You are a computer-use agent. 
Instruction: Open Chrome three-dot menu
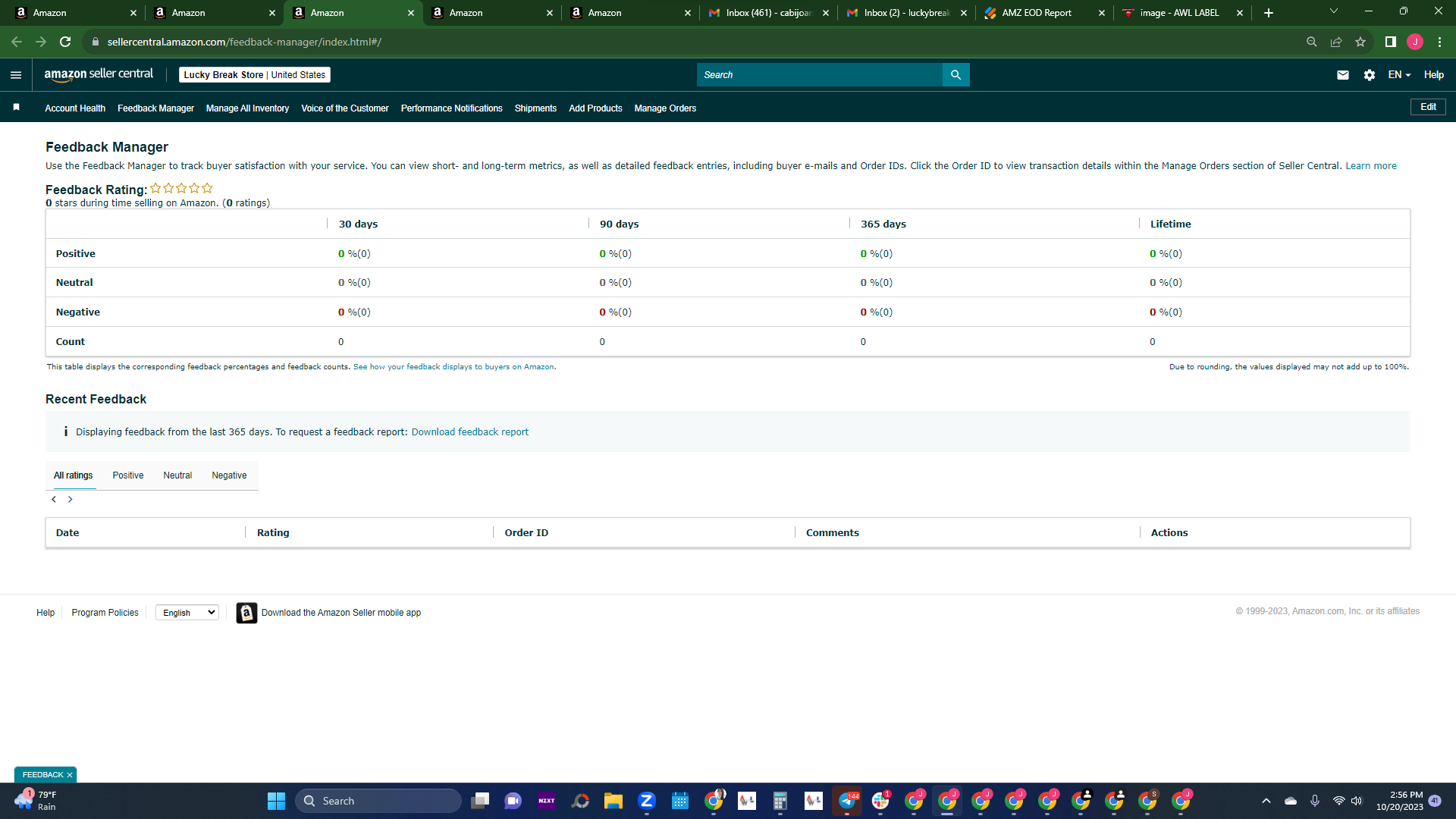point(1439,42)
